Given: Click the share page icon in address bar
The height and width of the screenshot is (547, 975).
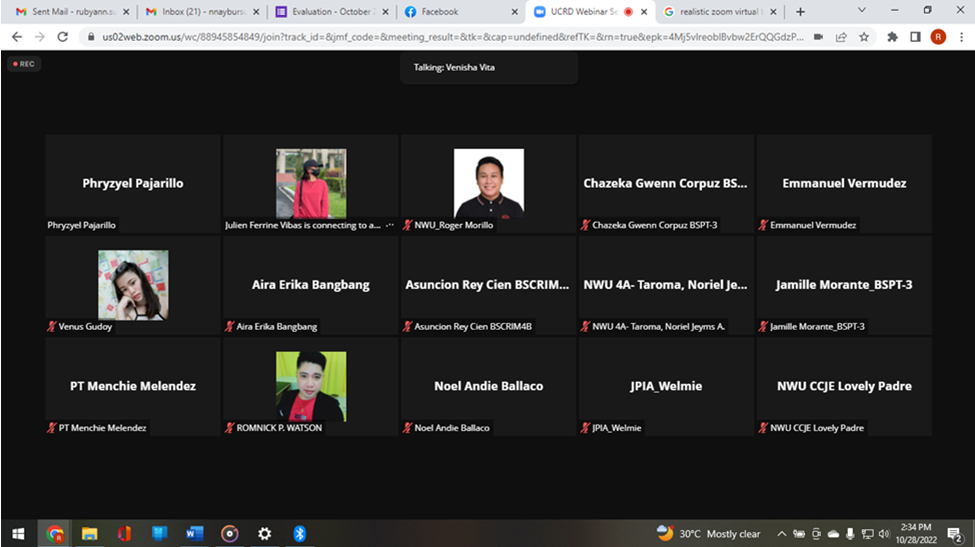Looking at the screenshot, I should coord(841,36).
